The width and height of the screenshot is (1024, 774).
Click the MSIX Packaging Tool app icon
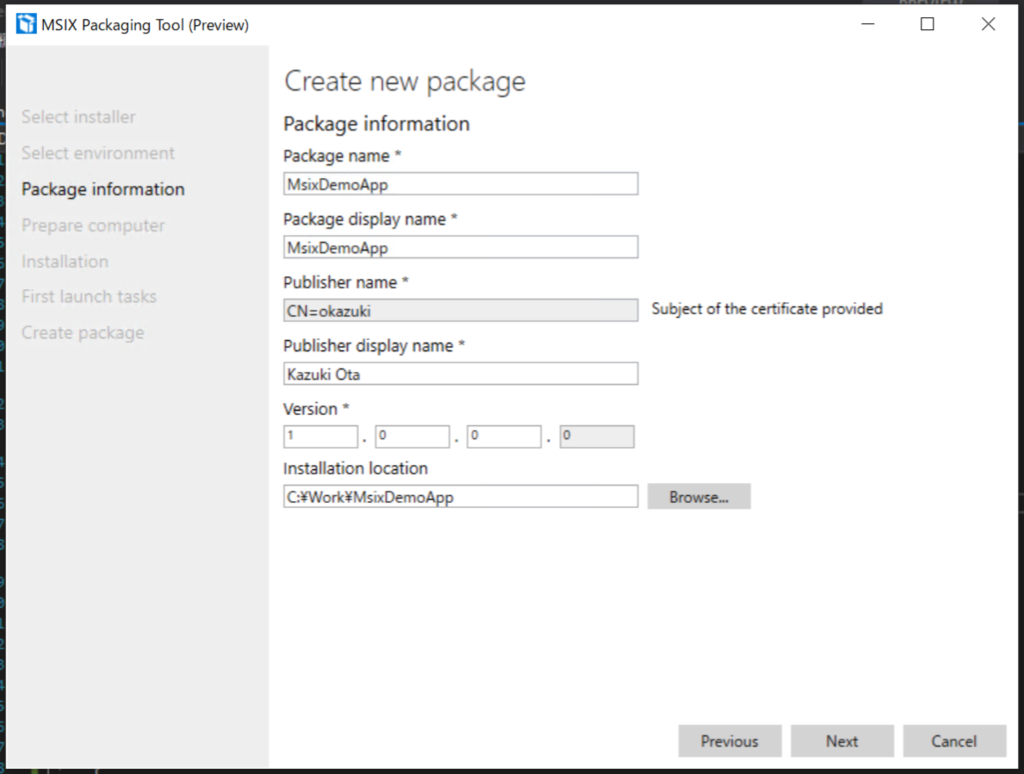26,24
